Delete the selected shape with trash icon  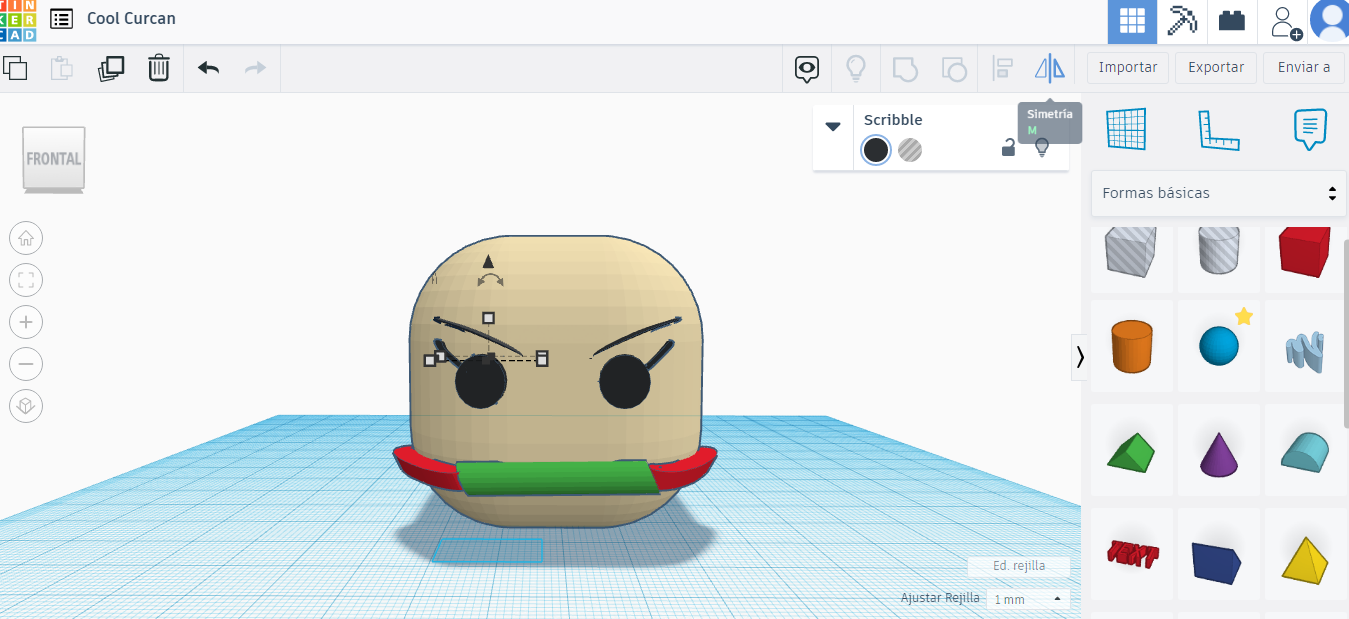[x=158, y=68]
